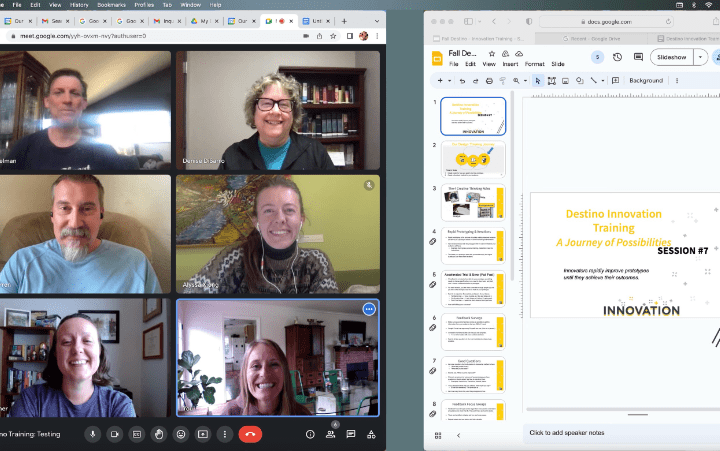Star the Fall De... presentation

[x=492, y=54]
